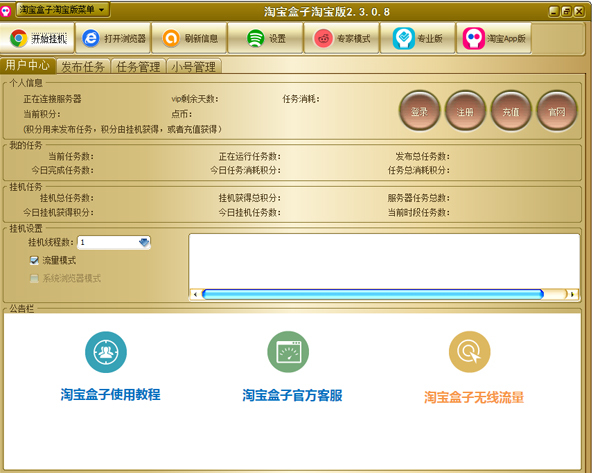Click the 当前积分 label

point(42,114)
